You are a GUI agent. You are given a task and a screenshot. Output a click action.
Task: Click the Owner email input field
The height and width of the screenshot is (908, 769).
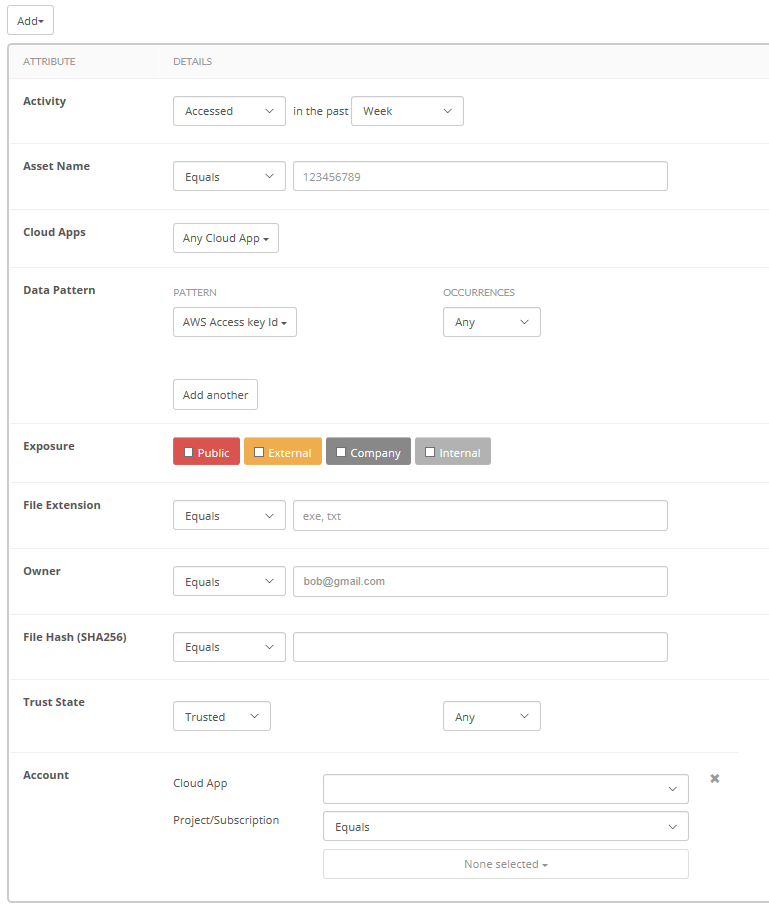[x=480, y=582]
